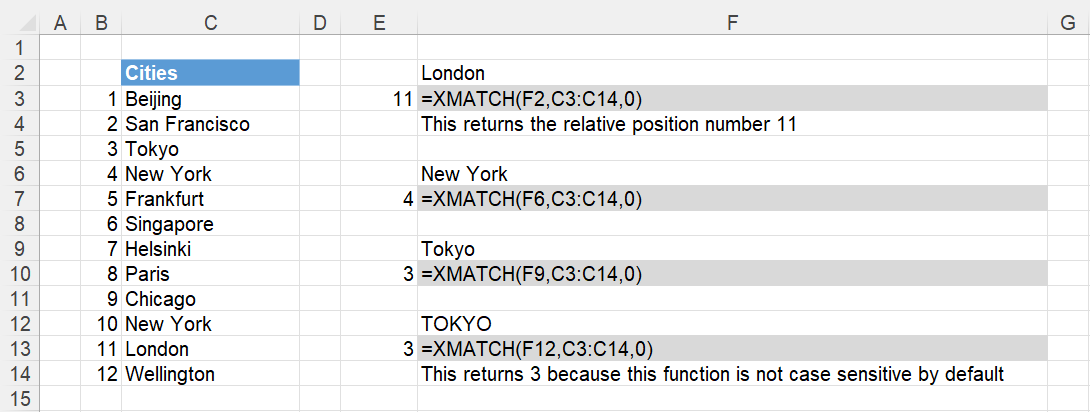Select the cell containing Beijing
The width and height of the screenshot is (1090, 412).
pos(211,99)
